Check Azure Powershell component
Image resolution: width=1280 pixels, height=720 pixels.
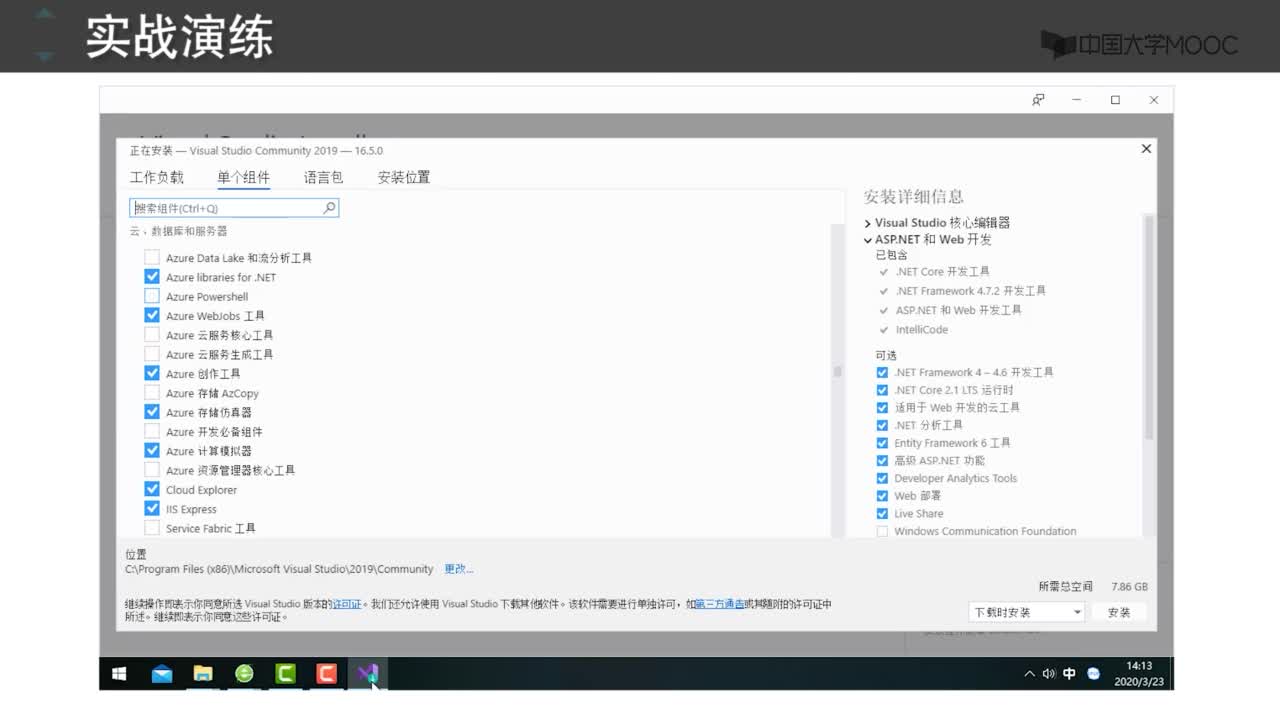(x=152, y=296)
